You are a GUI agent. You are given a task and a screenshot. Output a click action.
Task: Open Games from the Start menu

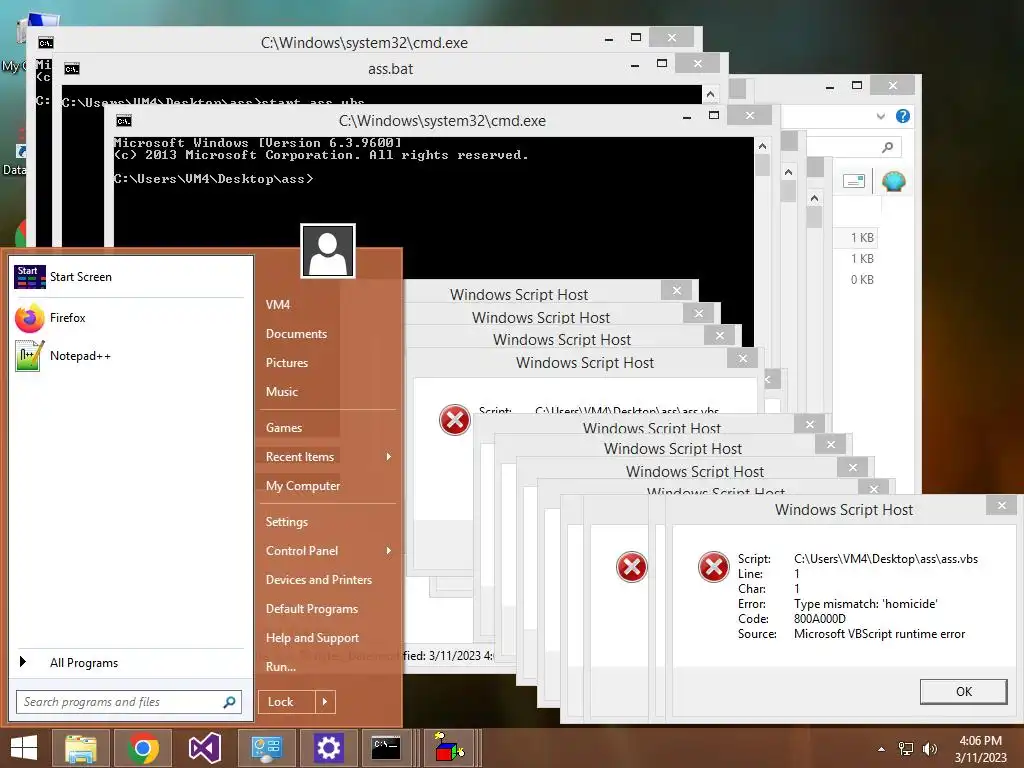click(x=284, y=428)
